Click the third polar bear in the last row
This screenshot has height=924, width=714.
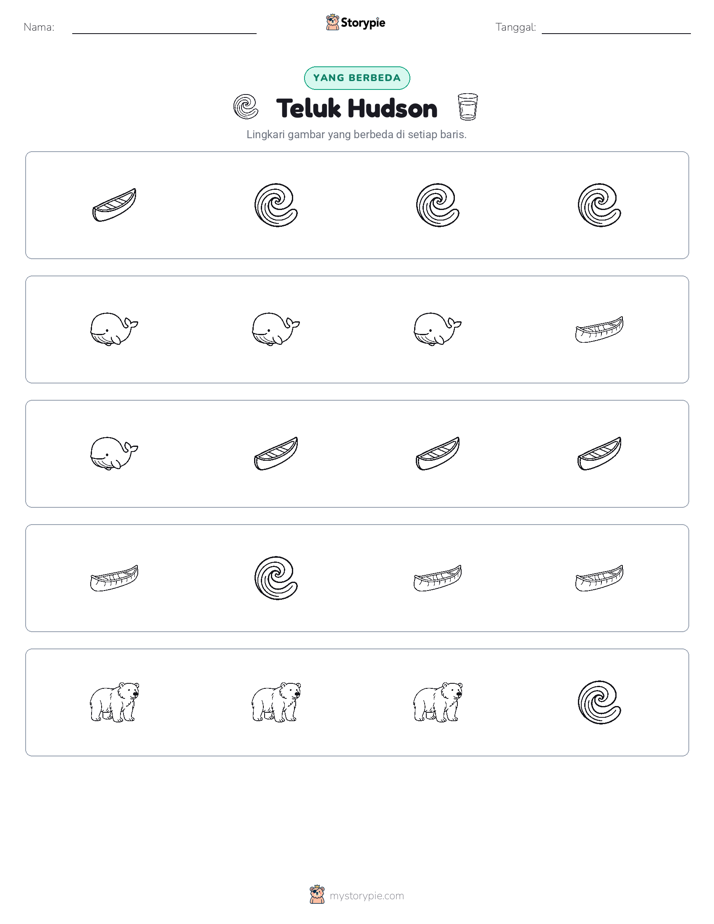tap(438, 702)
